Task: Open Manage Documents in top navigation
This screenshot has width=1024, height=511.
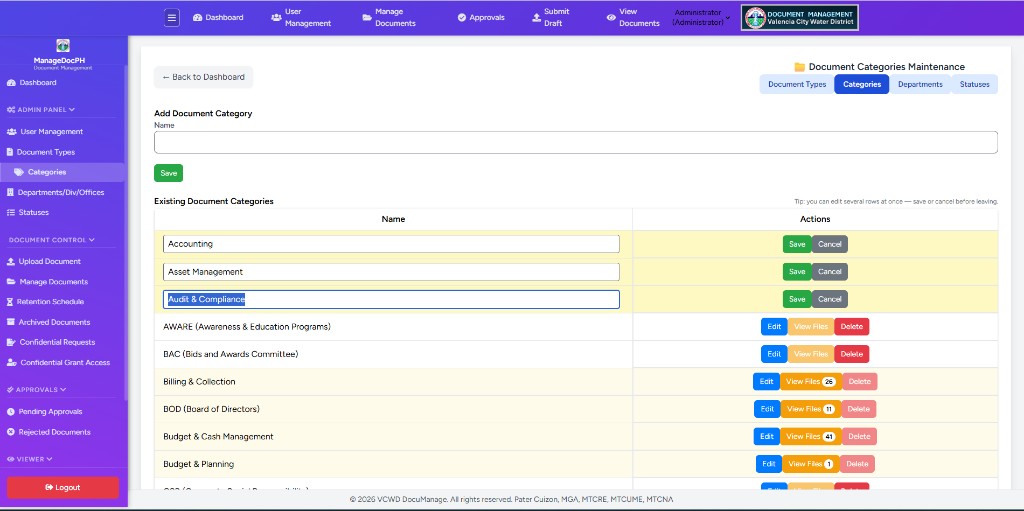Action: (389, 18)
